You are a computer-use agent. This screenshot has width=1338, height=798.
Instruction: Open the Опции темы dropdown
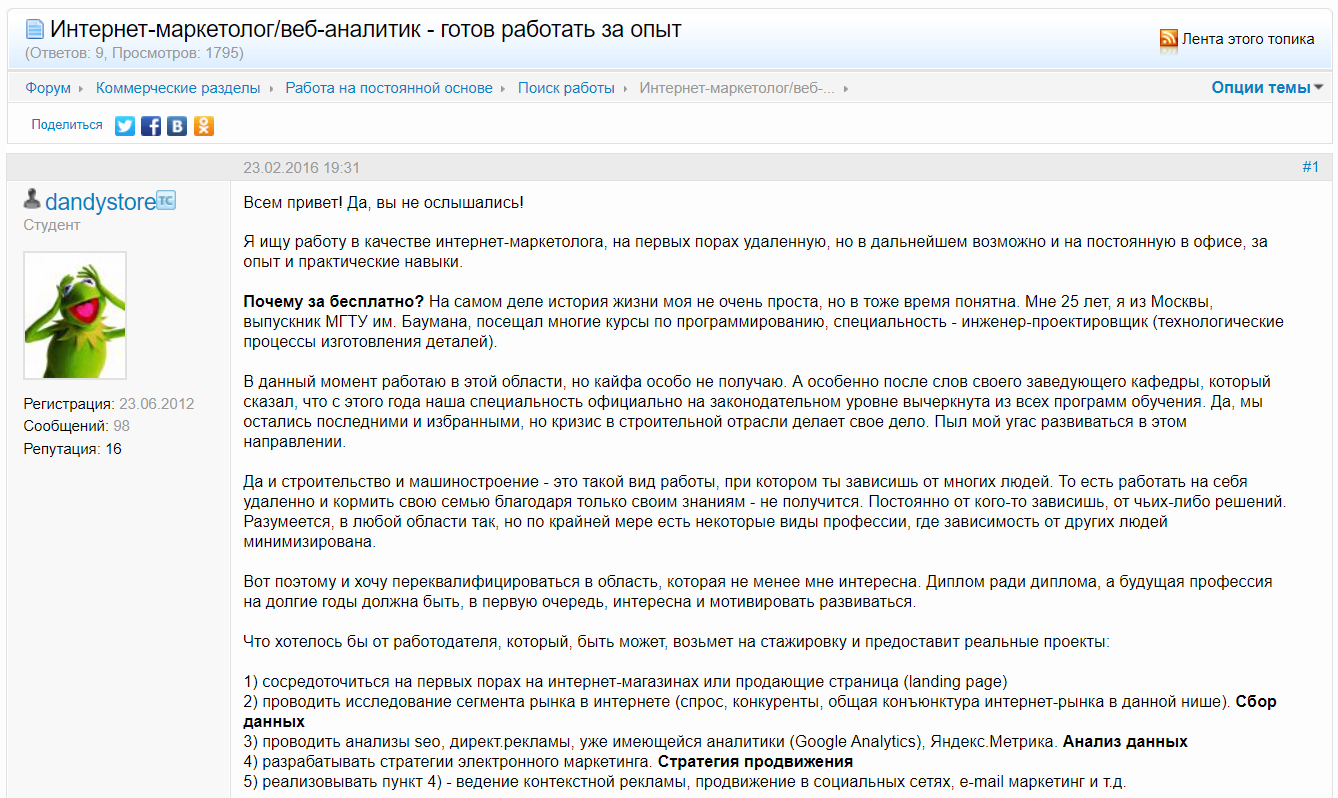point(1266,87)
